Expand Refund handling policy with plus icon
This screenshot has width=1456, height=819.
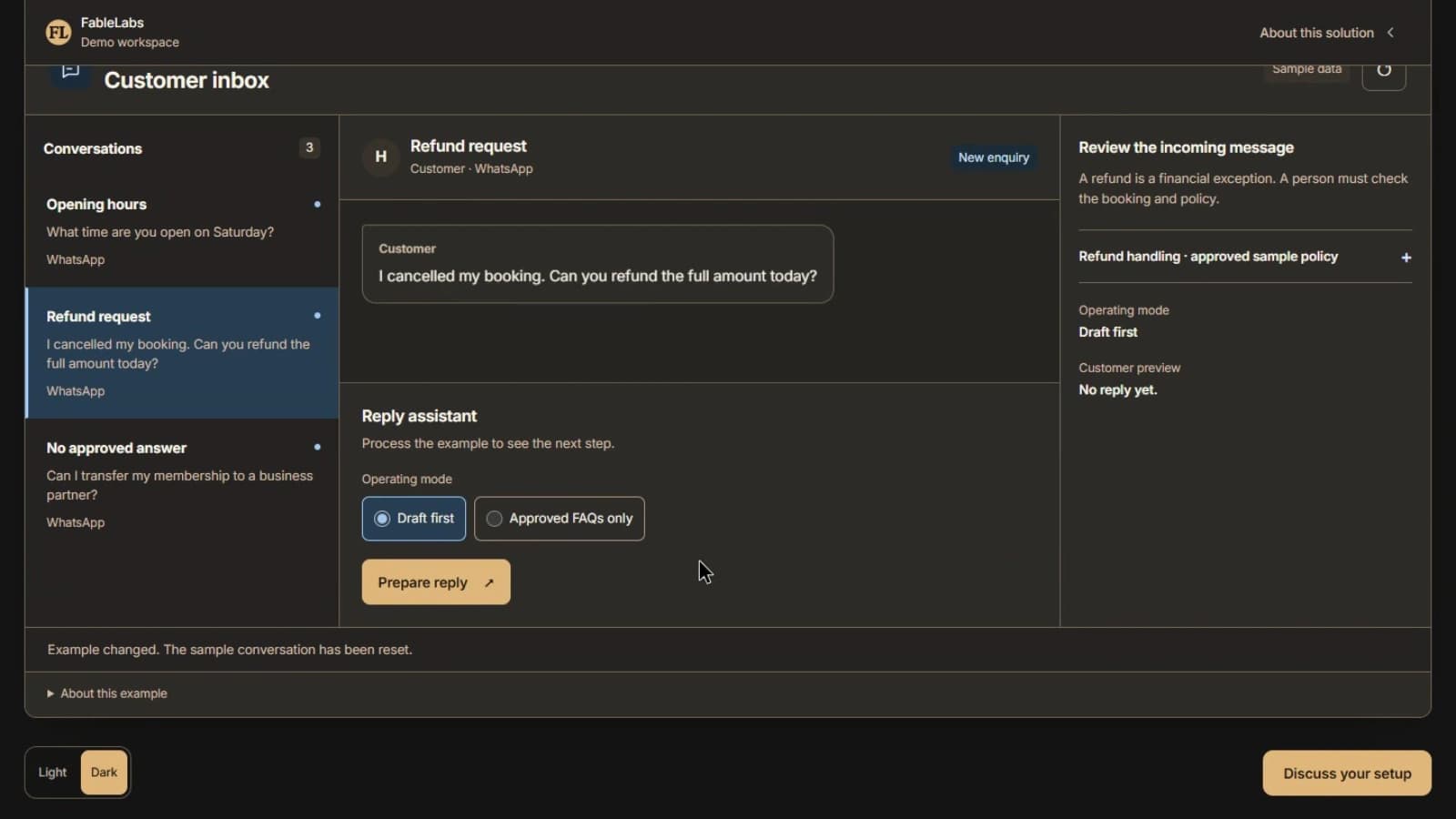point(1406,258)
